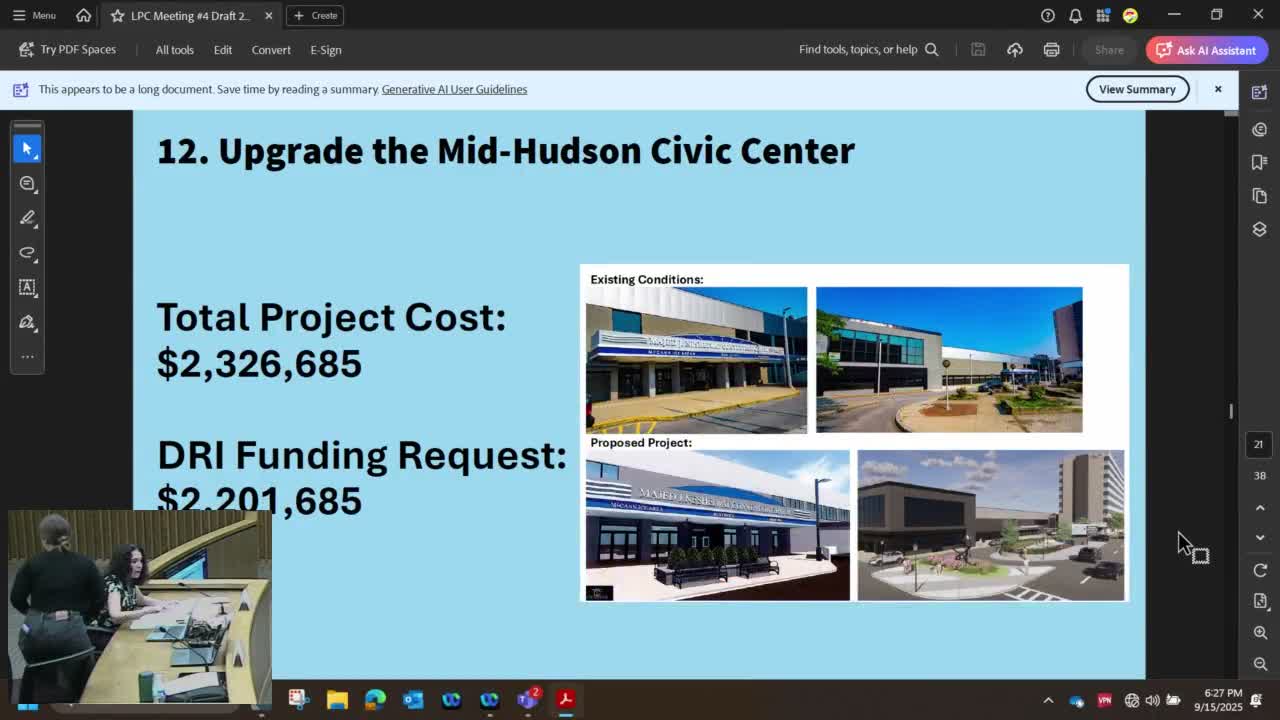Open the All tools menu
Image resolution: width=1280 pixels, height=720 pixels.
[x=174, y=50]
